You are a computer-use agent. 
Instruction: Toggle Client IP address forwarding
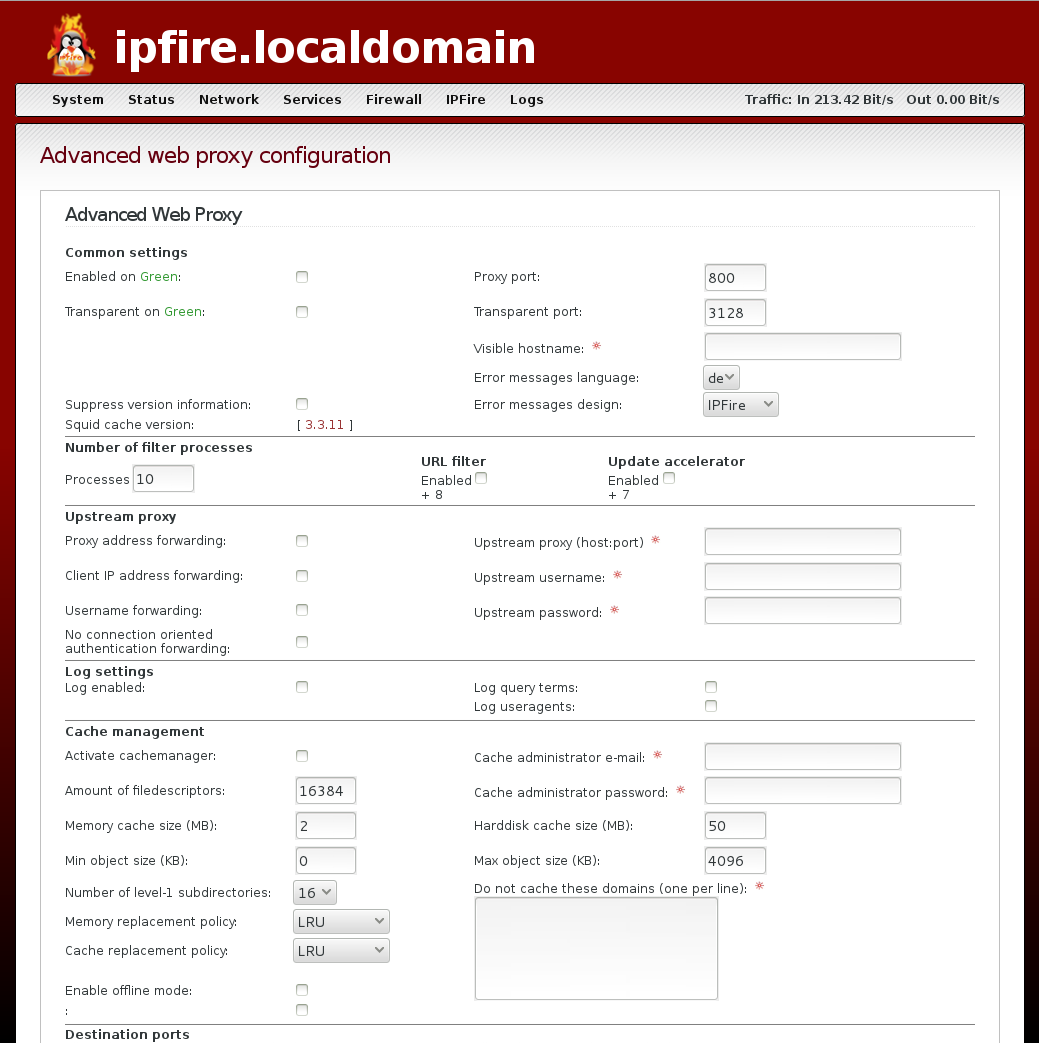(302, 576)
